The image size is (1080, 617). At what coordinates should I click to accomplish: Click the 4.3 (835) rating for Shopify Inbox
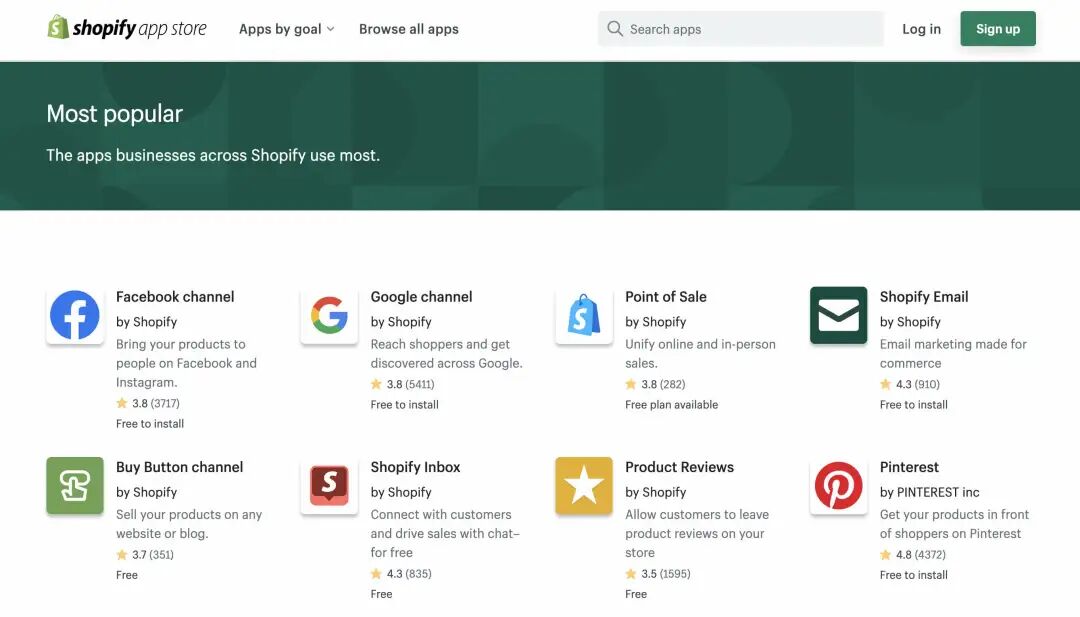point(402,574)
